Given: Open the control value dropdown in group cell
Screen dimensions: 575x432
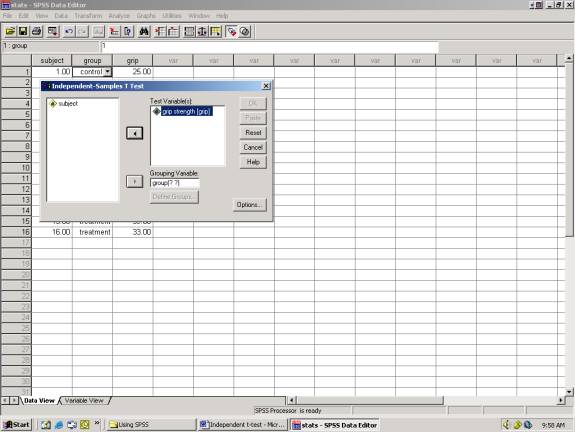Looking at the screenshot, I should tap(107, 72).
